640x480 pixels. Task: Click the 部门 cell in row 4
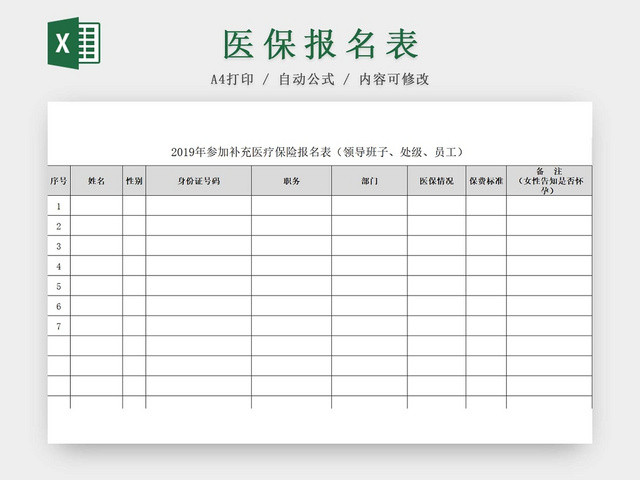click(369, 266)
